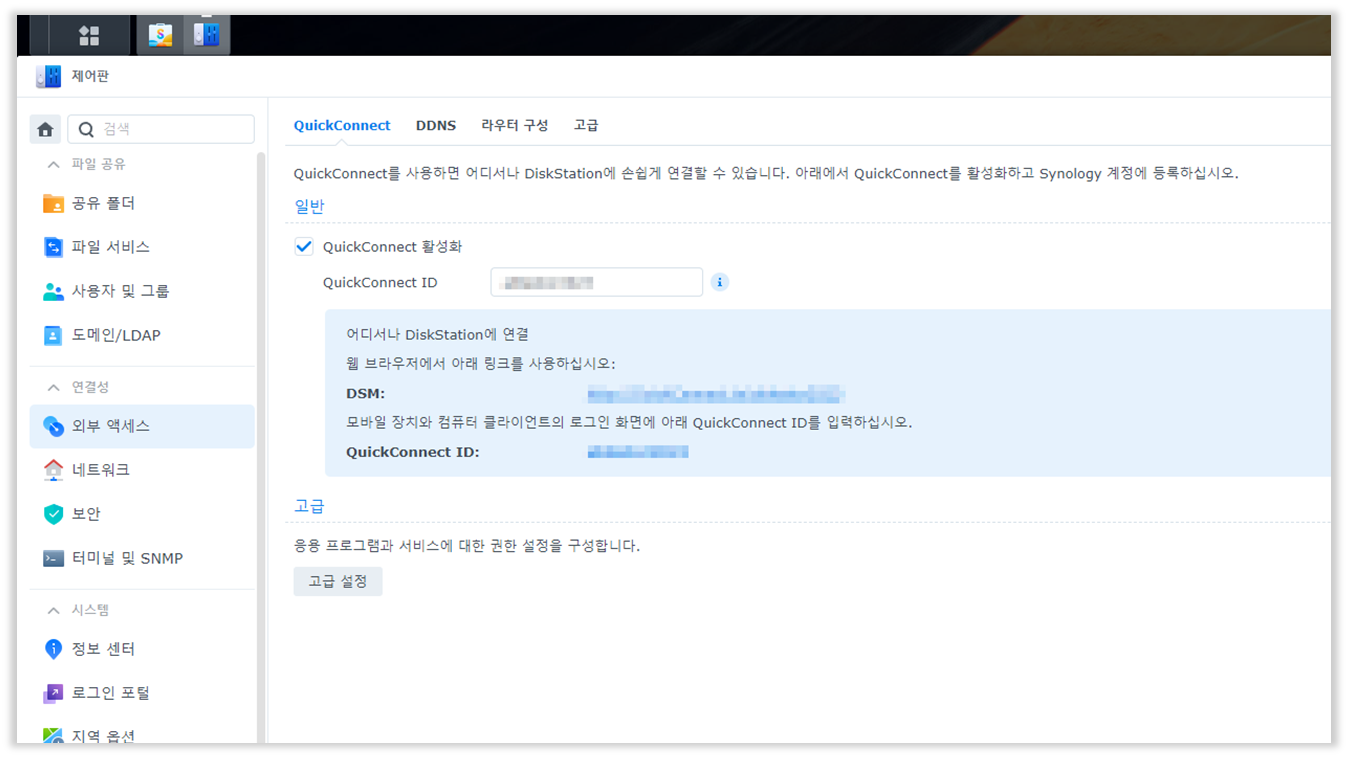Open 네트워크 settings
The width and height of the screenshot is (1348, 758).
coord(142,470)
